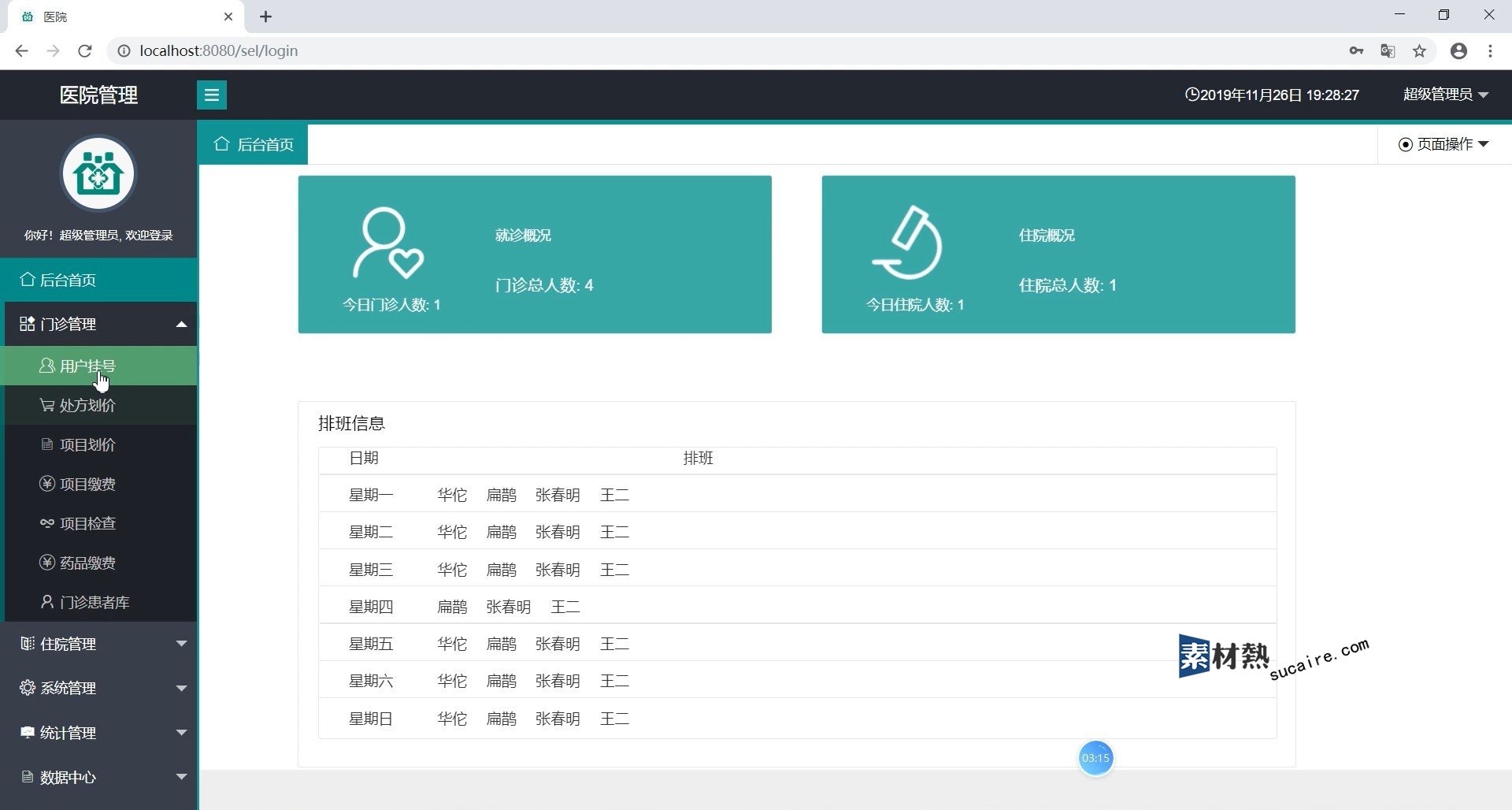Click the 03:15 timer bubble
Screen dimensions: 1512x810
click(1095, 758)
